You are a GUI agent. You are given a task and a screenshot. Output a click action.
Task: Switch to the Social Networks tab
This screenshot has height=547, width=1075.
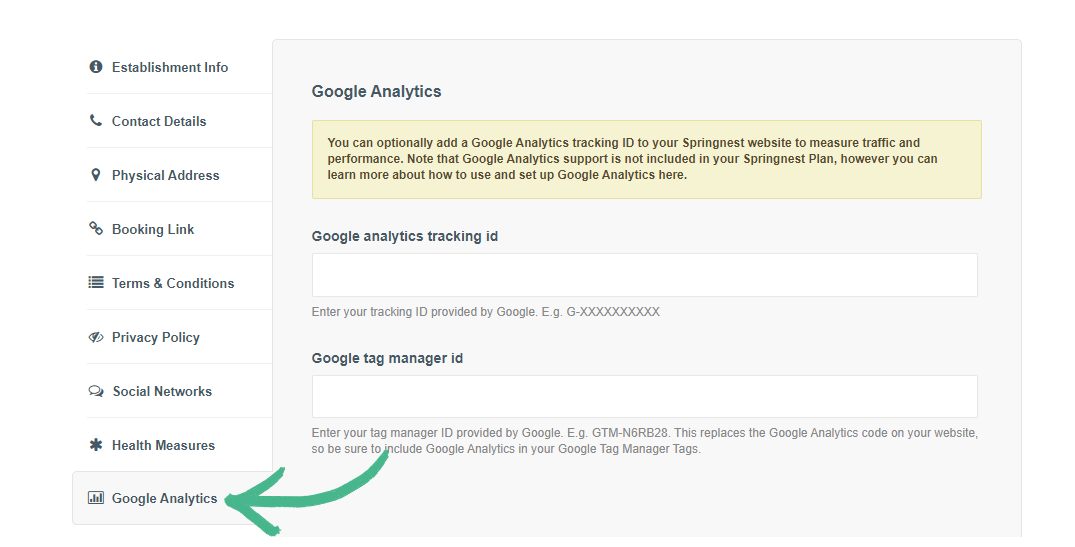coord(162,391)
